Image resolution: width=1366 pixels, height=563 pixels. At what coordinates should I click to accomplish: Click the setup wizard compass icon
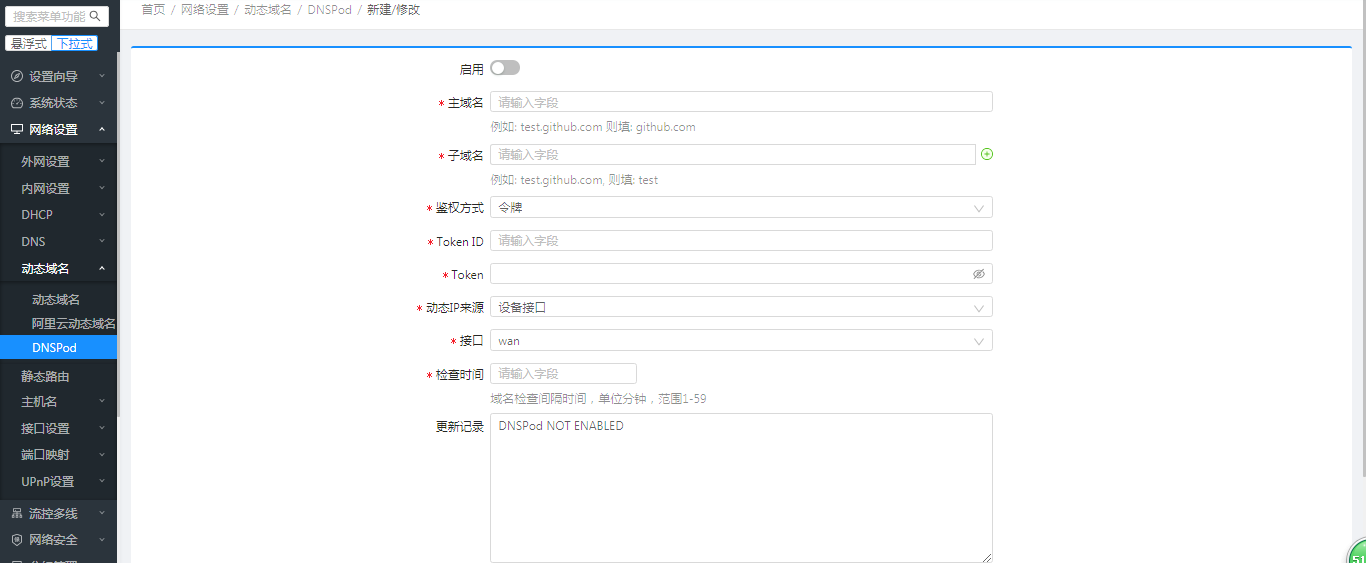click(x=16, y=77)
